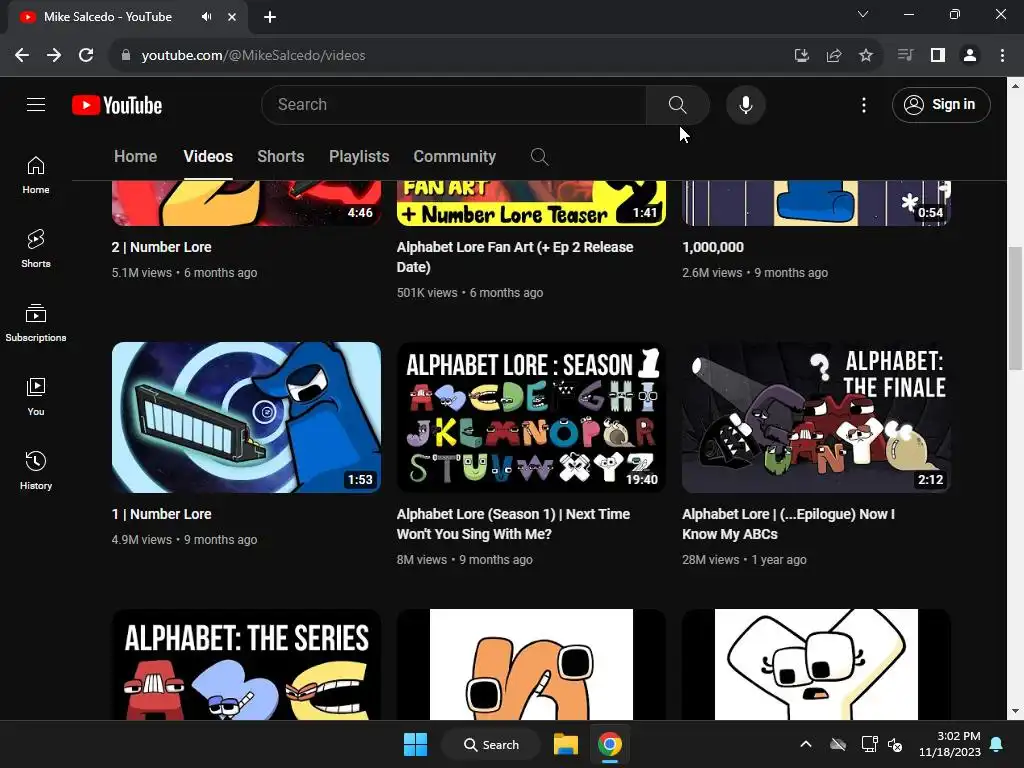Click the Chrome address bar URL
The image size is (1024, 768).
coord(253,56)
